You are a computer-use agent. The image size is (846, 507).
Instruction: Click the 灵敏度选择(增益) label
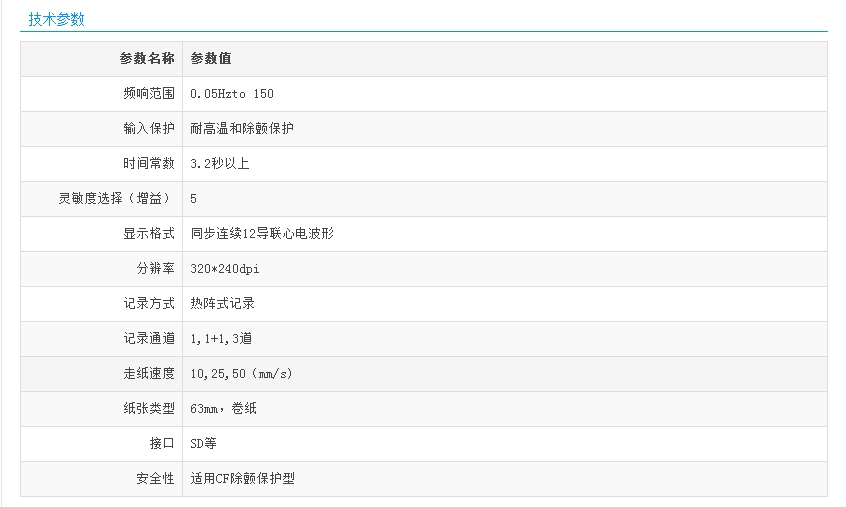(x=116, y=199)
